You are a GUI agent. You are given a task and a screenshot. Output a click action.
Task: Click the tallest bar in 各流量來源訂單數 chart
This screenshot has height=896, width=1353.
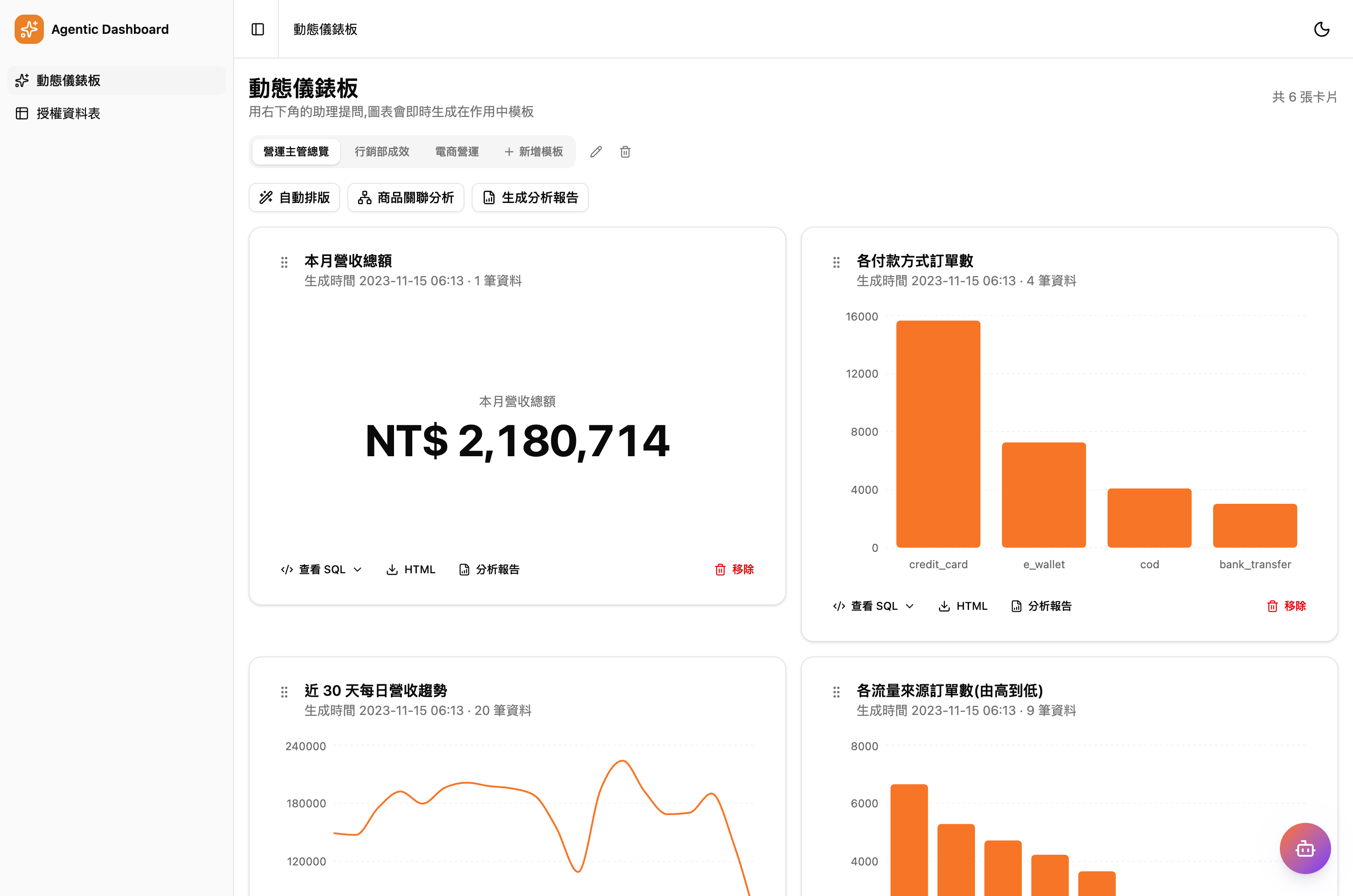tap(909, 840)
